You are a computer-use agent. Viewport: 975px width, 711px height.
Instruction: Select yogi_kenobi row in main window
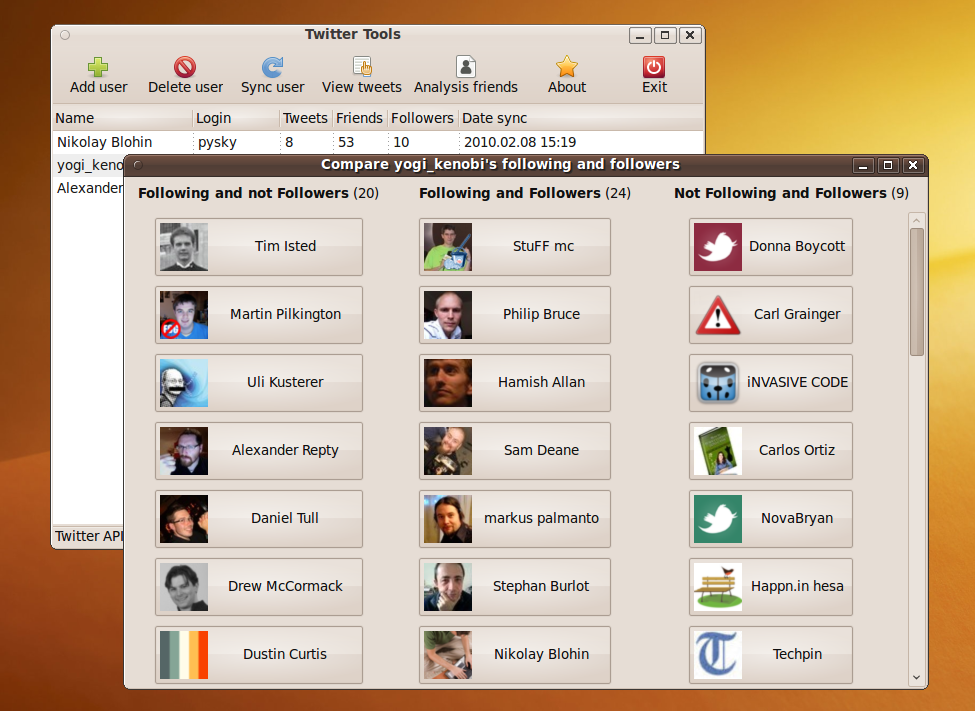[x=89, y=165]
